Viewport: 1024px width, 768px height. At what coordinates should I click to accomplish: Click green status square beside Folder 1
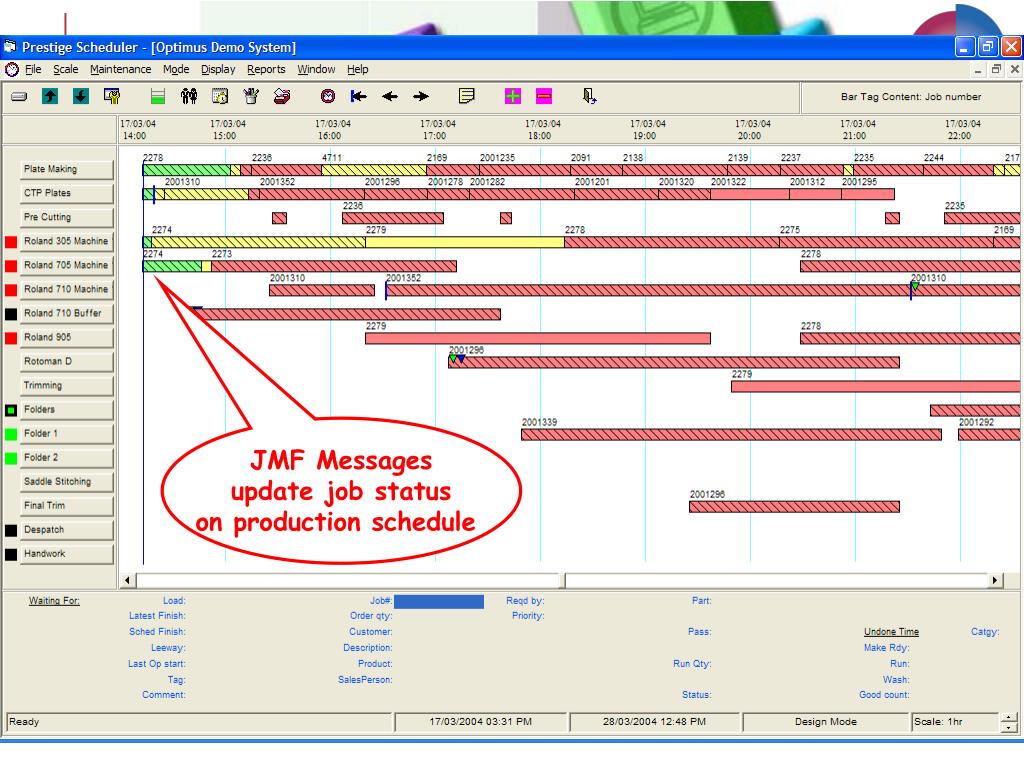pyautogui.click(x=11, y=434)
